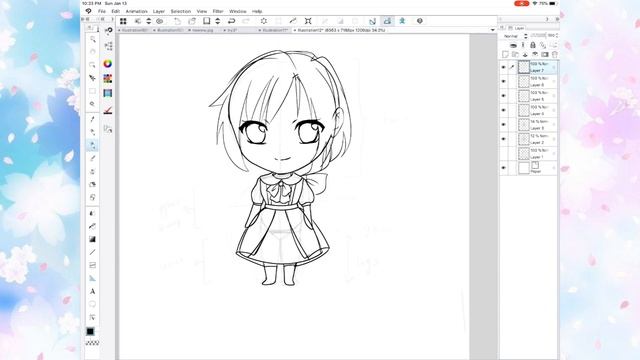Click the layer opacity value field
This screenshot has width=640, height=360.
click(x=552, y=36)
